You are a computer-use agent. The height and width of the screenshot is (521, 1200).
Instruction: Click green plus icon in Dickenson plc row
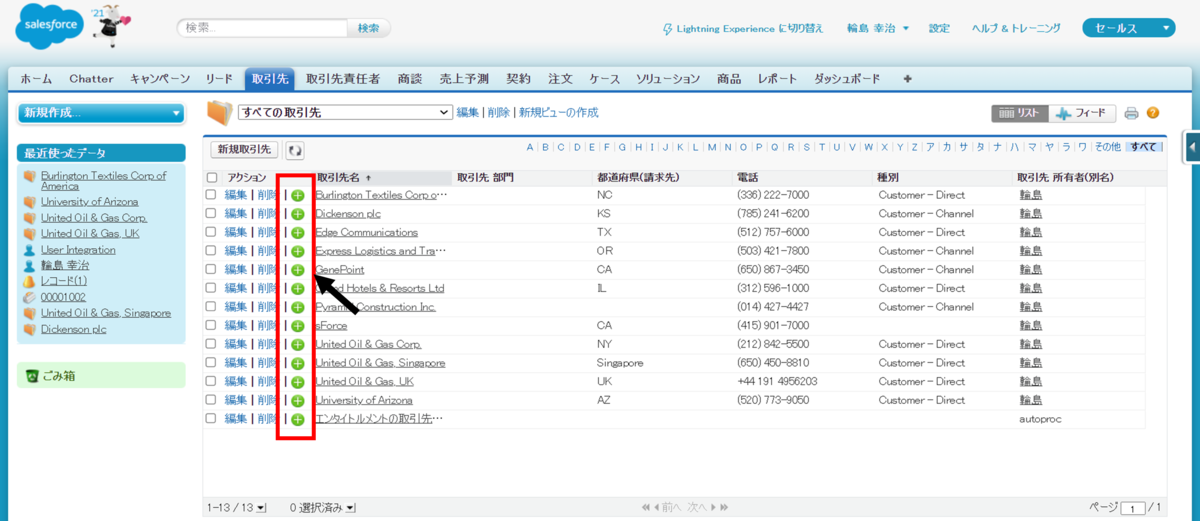coord(298,214)
